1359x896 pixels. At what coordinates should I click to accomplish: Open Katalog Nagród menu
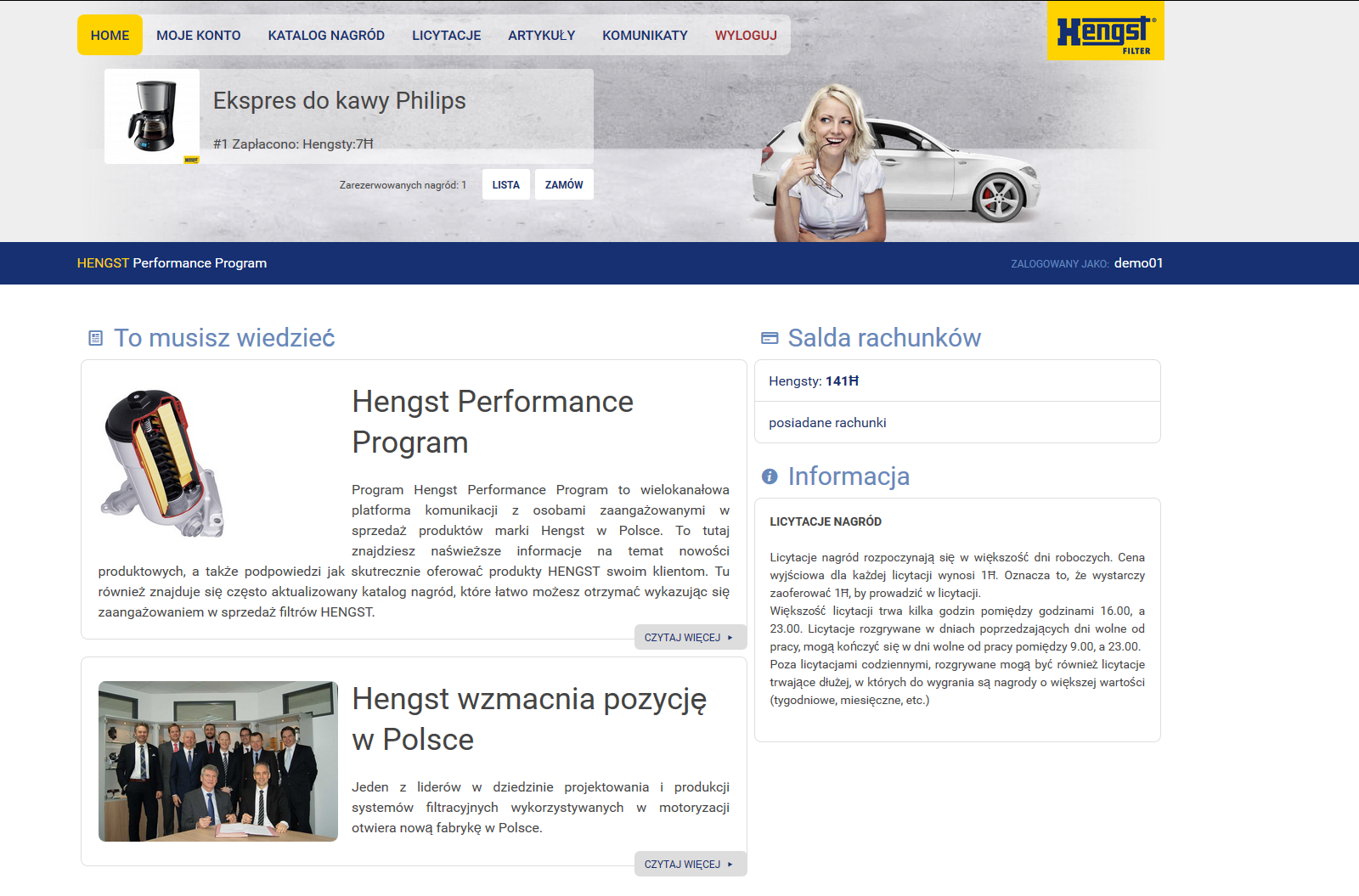[x=326, y=36]
